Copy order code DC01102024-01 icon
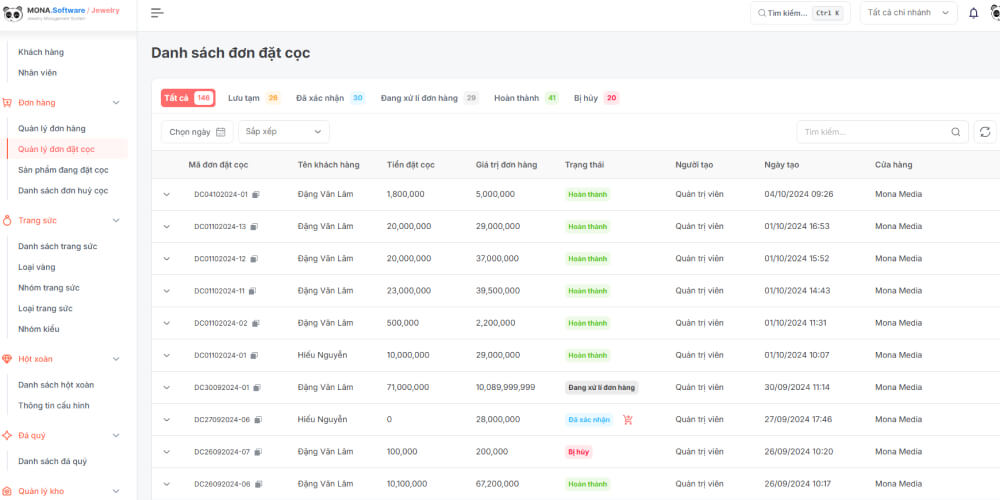 (x=254, y=355)
